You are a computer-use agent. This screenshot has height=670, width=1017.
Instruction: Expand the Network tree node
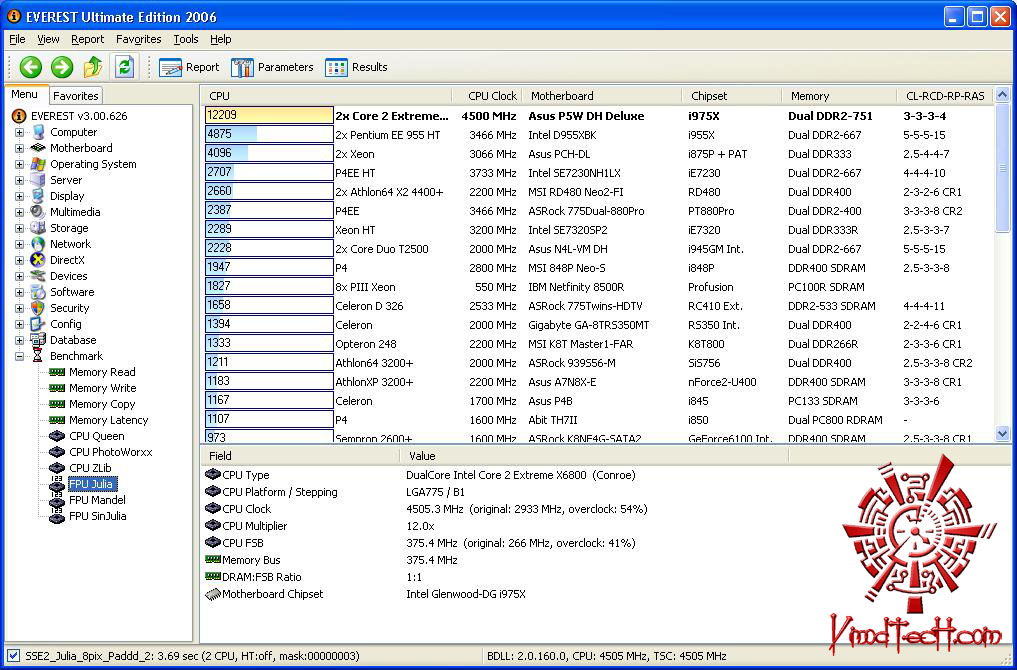[19, 245]
